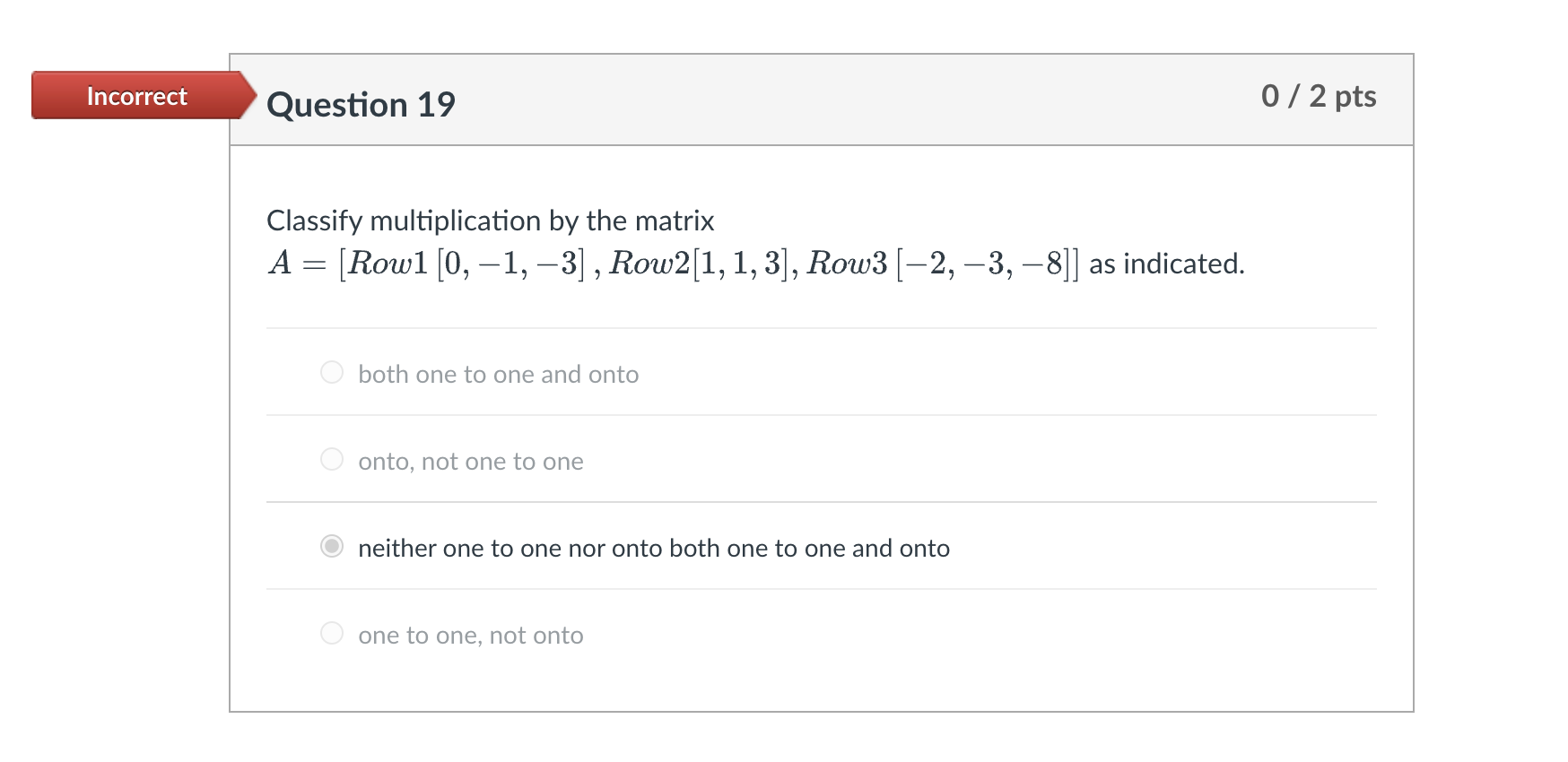
Task: Click the empty radio beside the last option
Action: point(331,633)
